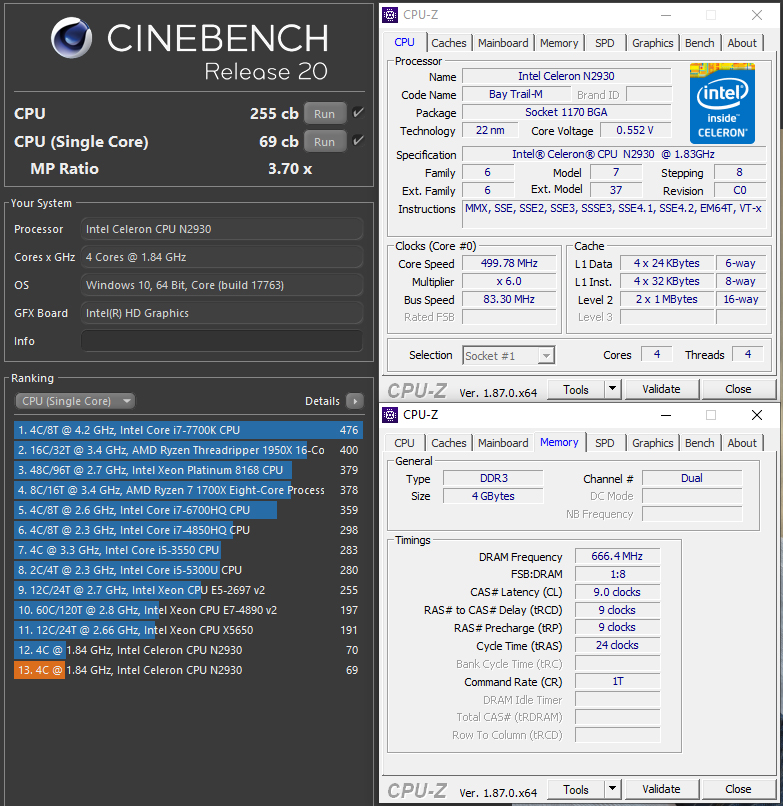Image resolution: width=783 pixels, height=806 pixels.
Task: Select ranking row Intel Core i7-7700K CPU
Action: (x=188, y=430)
